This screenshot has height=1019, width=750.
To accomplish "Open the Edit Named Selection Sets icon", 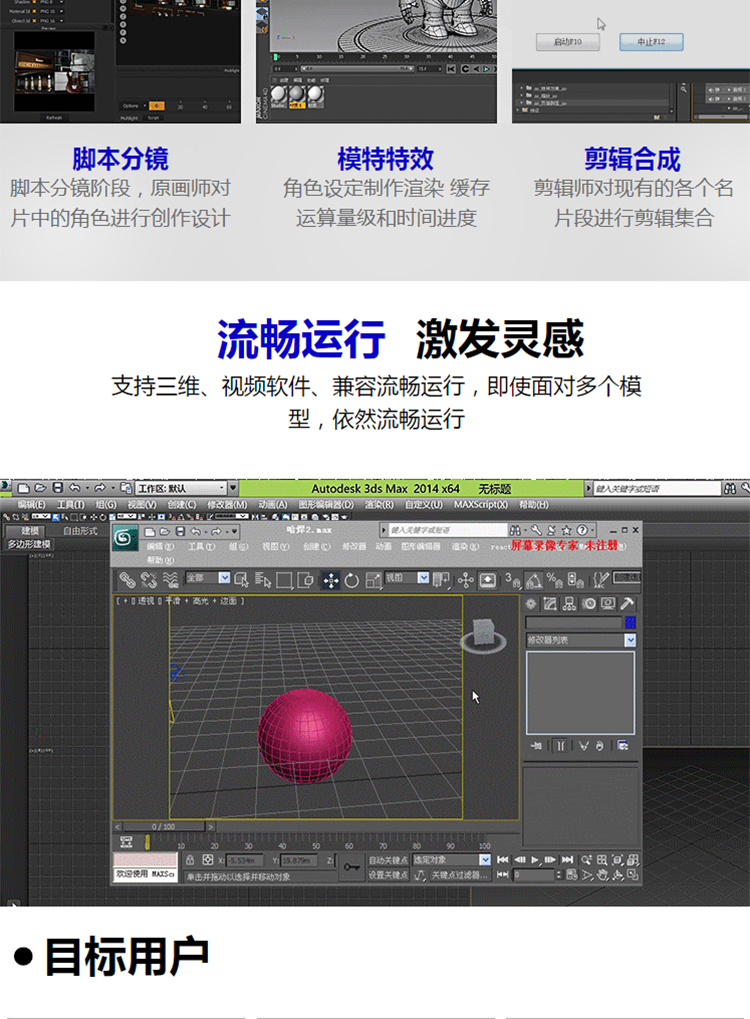I will click(x=601, y=580).
